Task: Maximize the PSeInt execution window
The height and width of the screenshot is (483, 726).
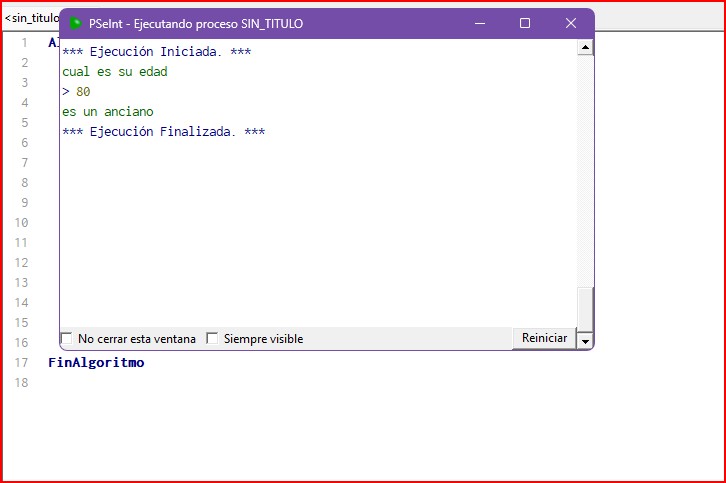Action: [x=525, y=23]
